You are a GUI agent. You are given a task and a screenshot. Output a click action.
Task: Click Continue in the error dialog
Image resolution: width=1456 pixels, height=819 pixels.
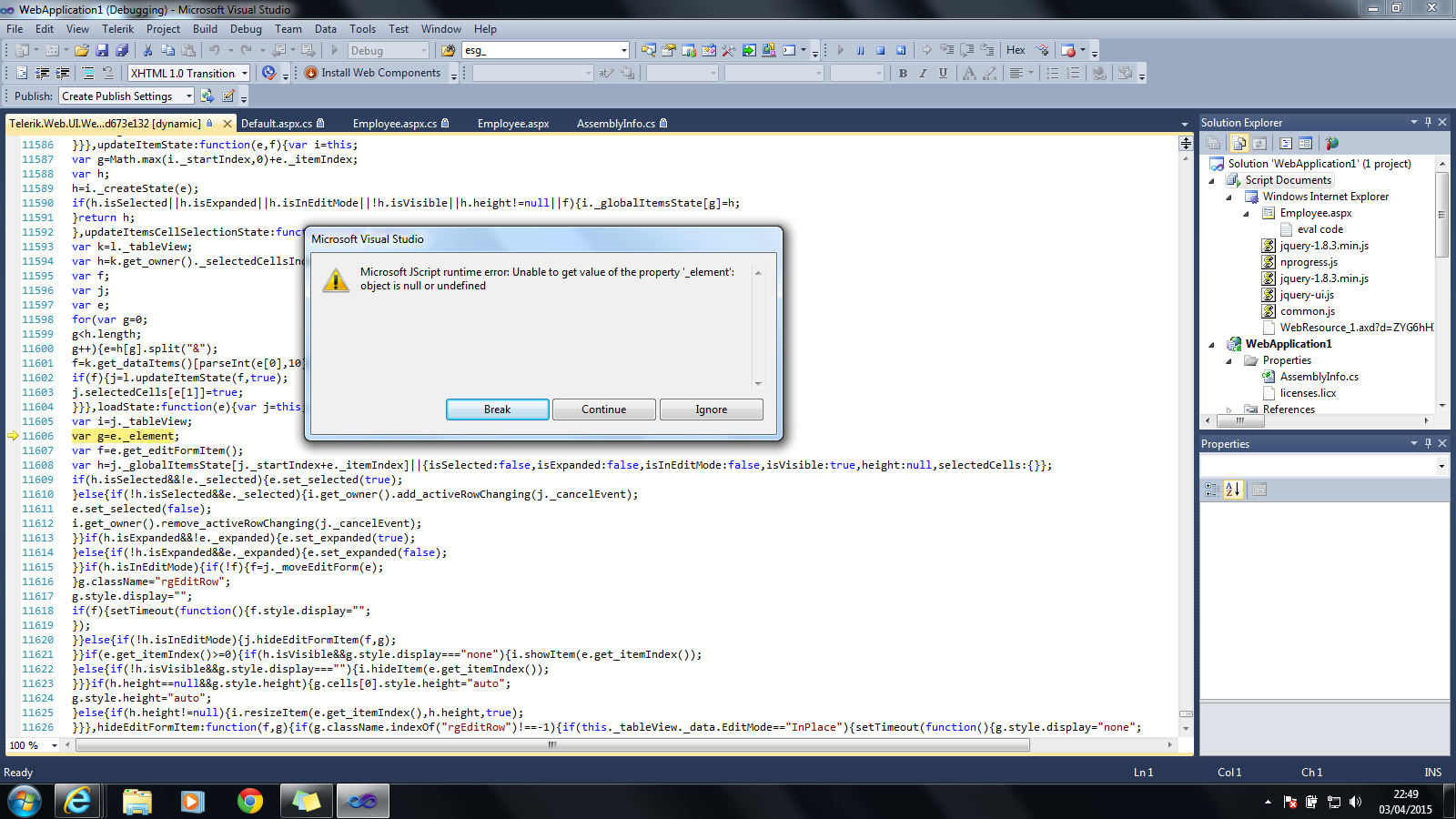pos(604,409)
